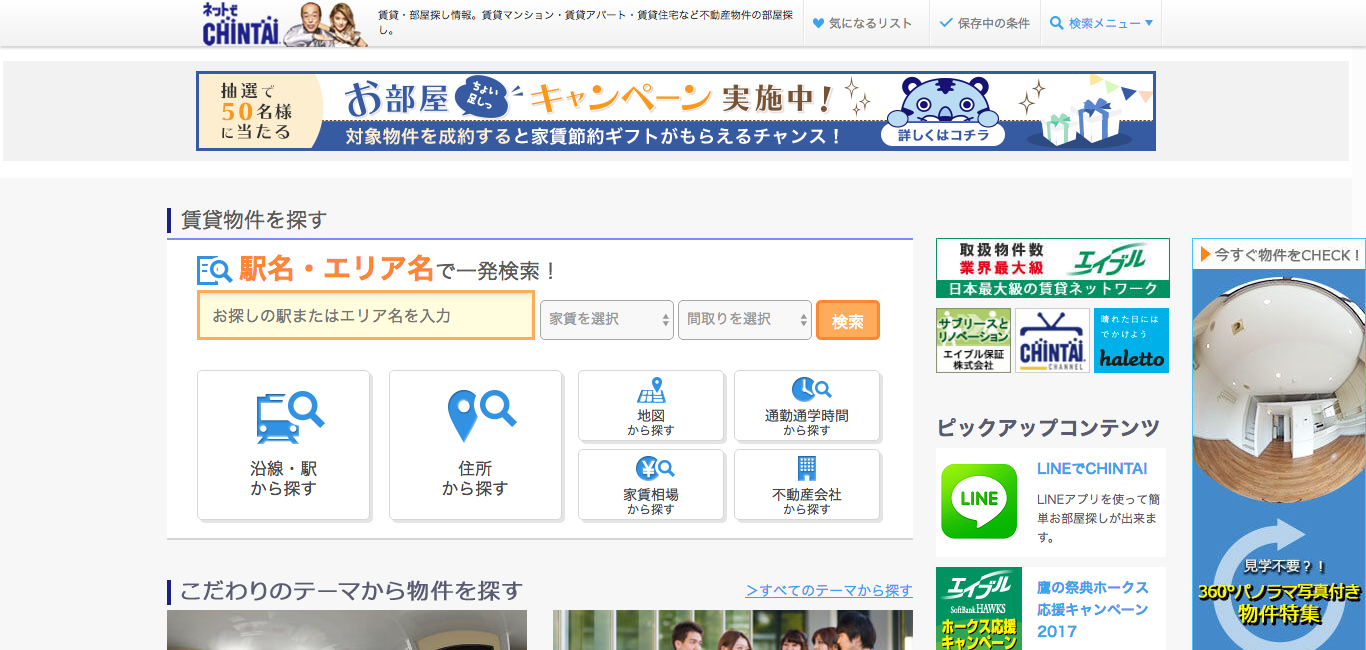Open the CHINTAI Channel TV icon
1366x650 pixels.
click(1052, 340)
